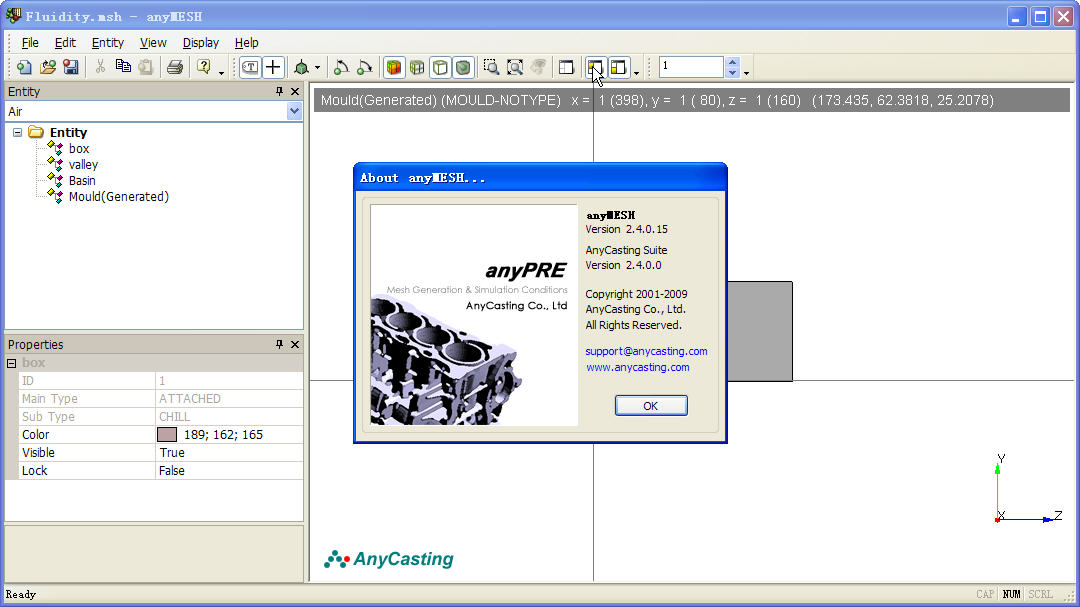Viewport: 1080px width, 607px height.
Task: Pin the Entity panel
Action: coord(279,92)
